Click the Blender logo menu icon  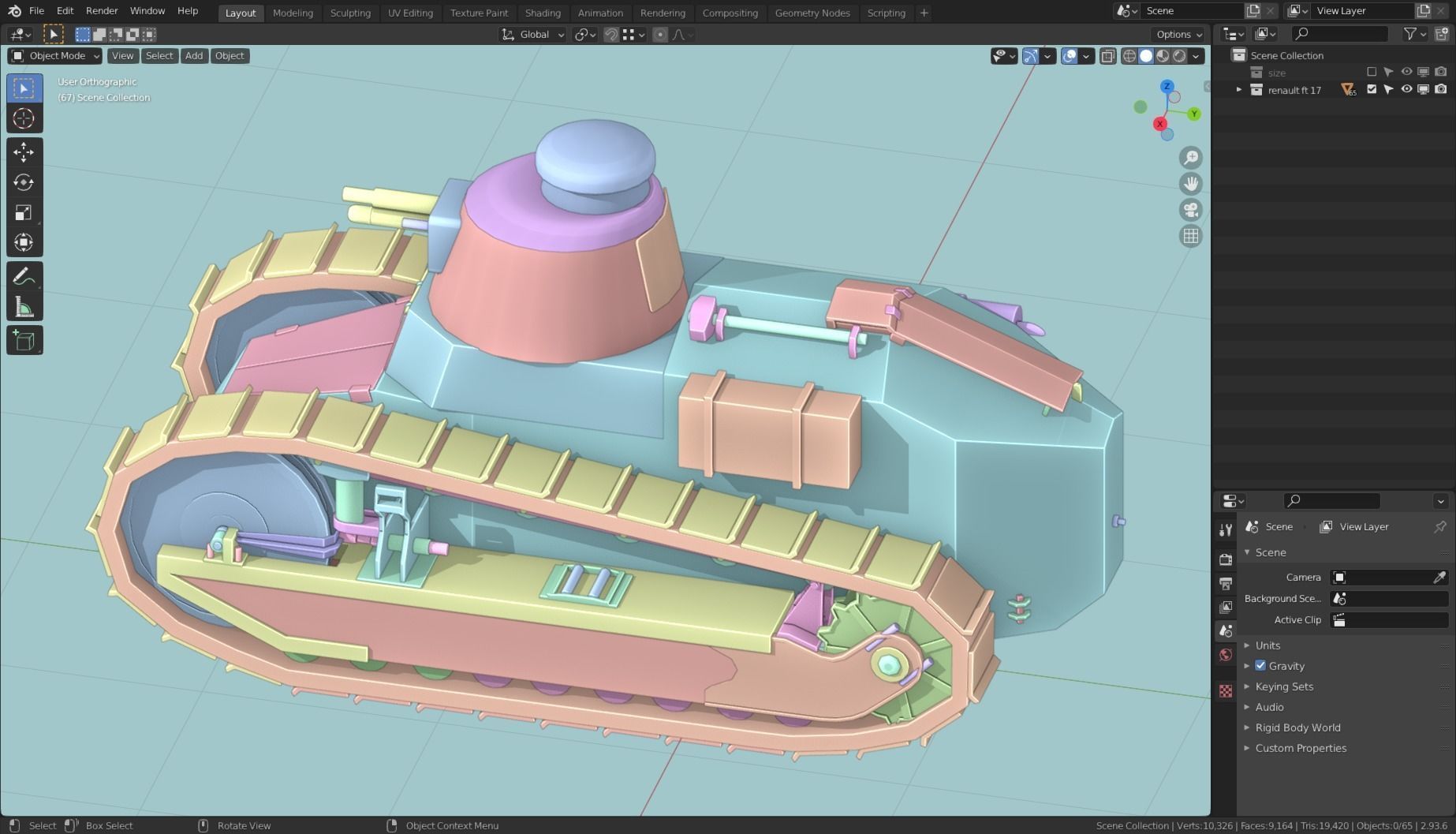[x=14, y=11]
